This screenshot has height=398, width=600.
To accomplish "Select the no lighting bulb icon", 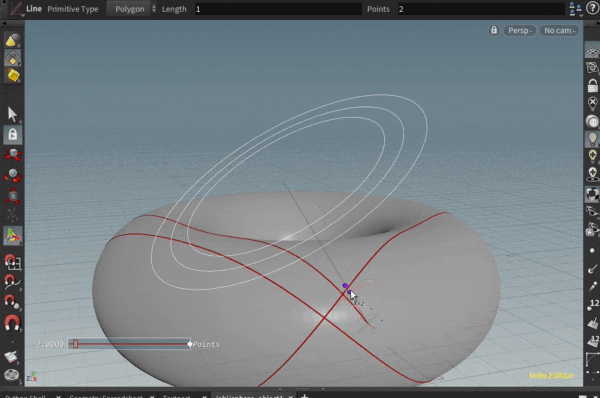I will (592, 103).
